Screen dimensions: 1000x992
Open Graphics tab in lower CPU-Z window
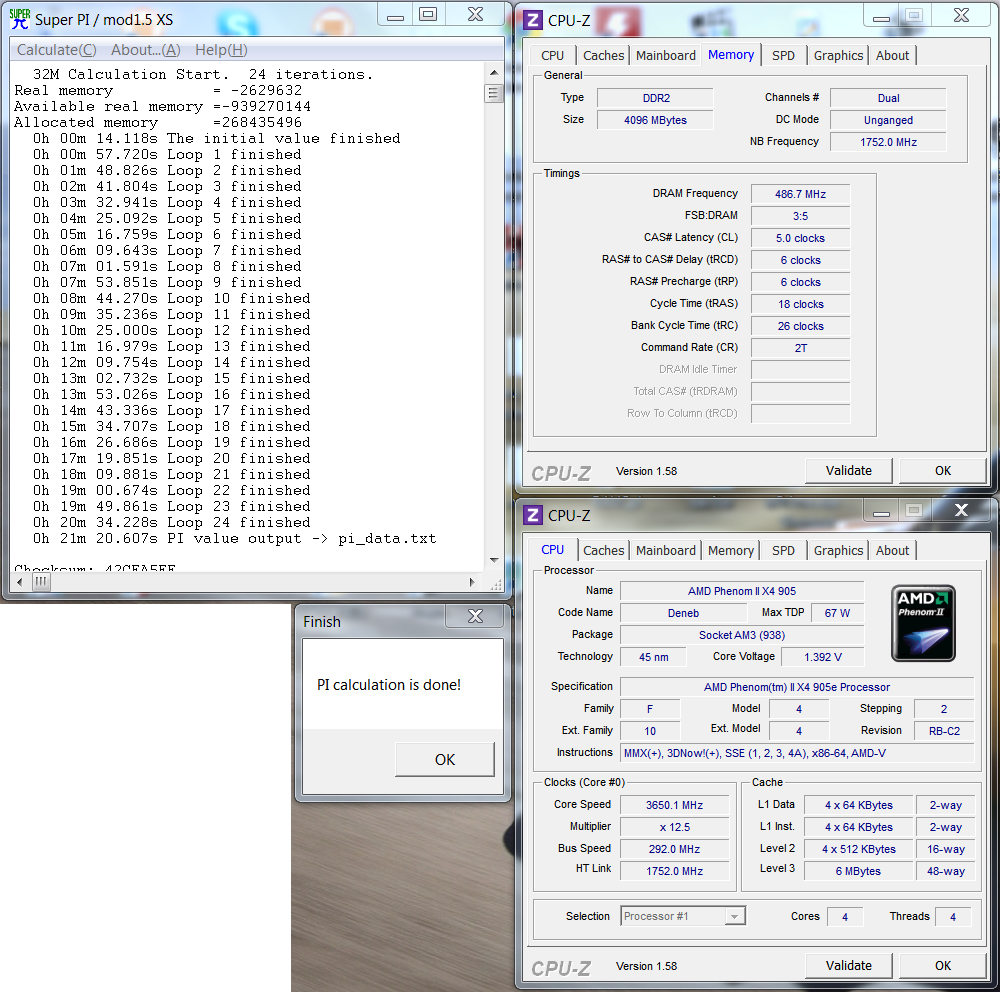pos(838,551)
